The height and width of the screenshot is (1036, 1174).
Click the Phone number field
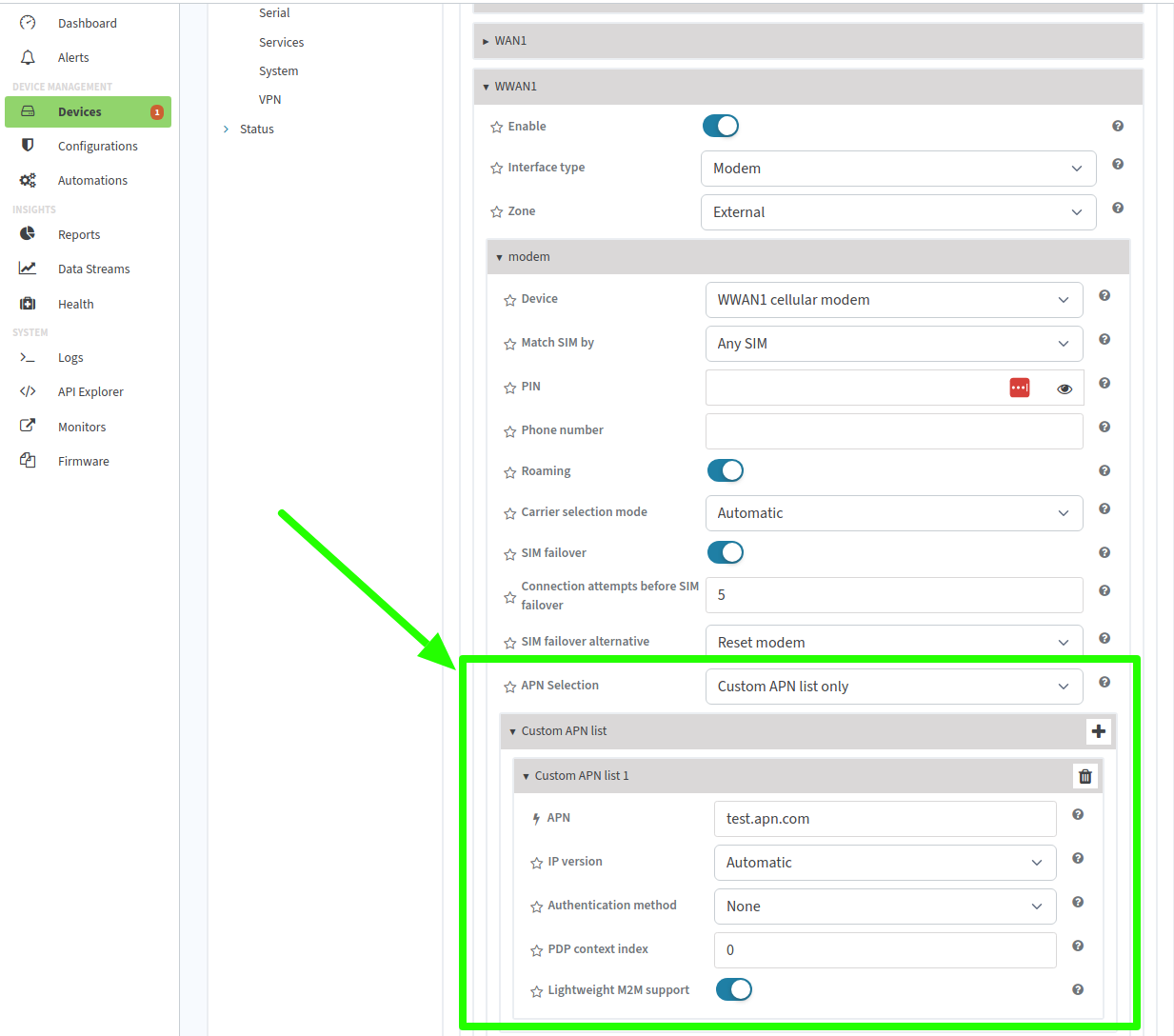(894, 431)
